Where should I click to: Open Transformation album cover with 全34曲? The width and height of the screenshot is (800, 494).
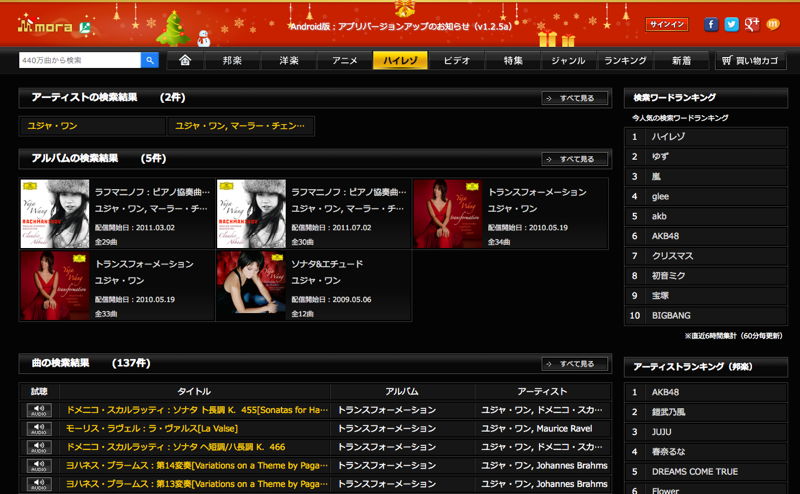[448, 214]
